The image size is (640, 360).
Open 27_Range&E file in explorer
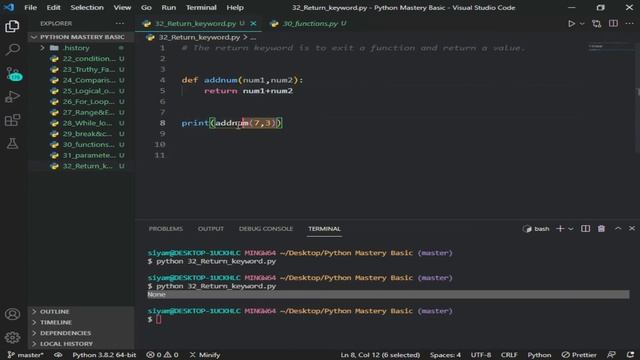click(x=82, y=113)
